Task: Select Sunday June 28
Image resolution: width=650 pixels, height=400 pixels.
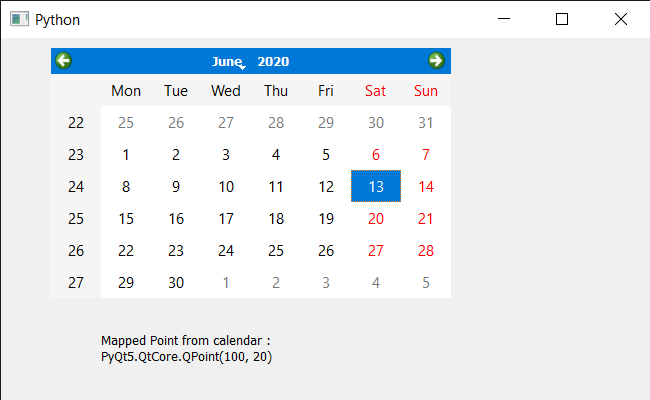Action: pos(426,250)
